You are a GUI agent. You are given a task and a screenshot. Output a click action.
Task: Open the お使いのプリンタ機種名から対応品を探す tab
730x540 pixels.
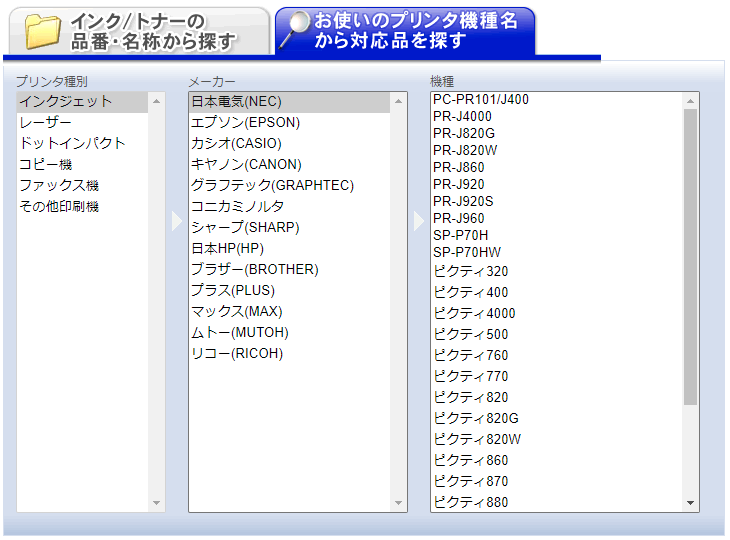point(405,31)
